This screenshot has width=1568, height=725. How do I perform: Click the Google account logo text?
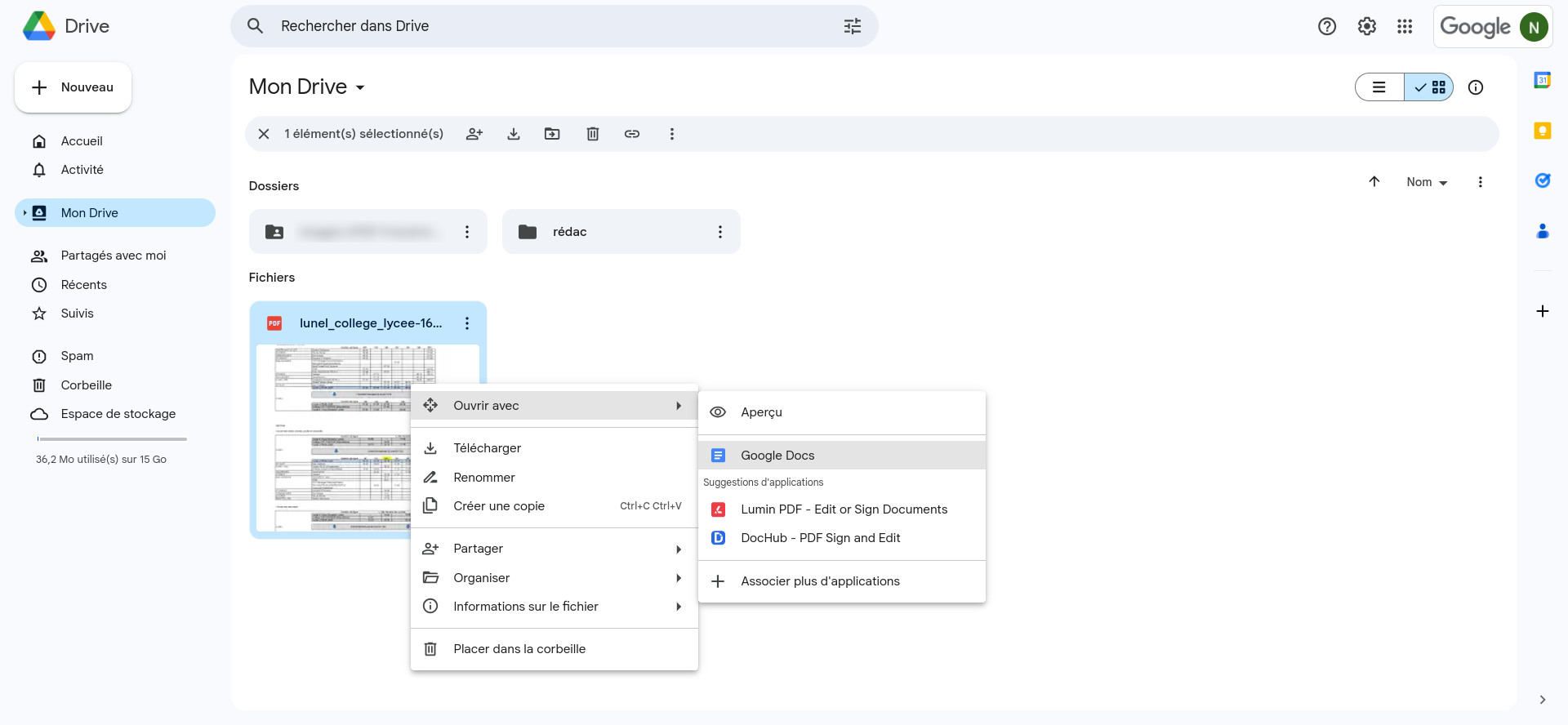(x=1475, y=27)
